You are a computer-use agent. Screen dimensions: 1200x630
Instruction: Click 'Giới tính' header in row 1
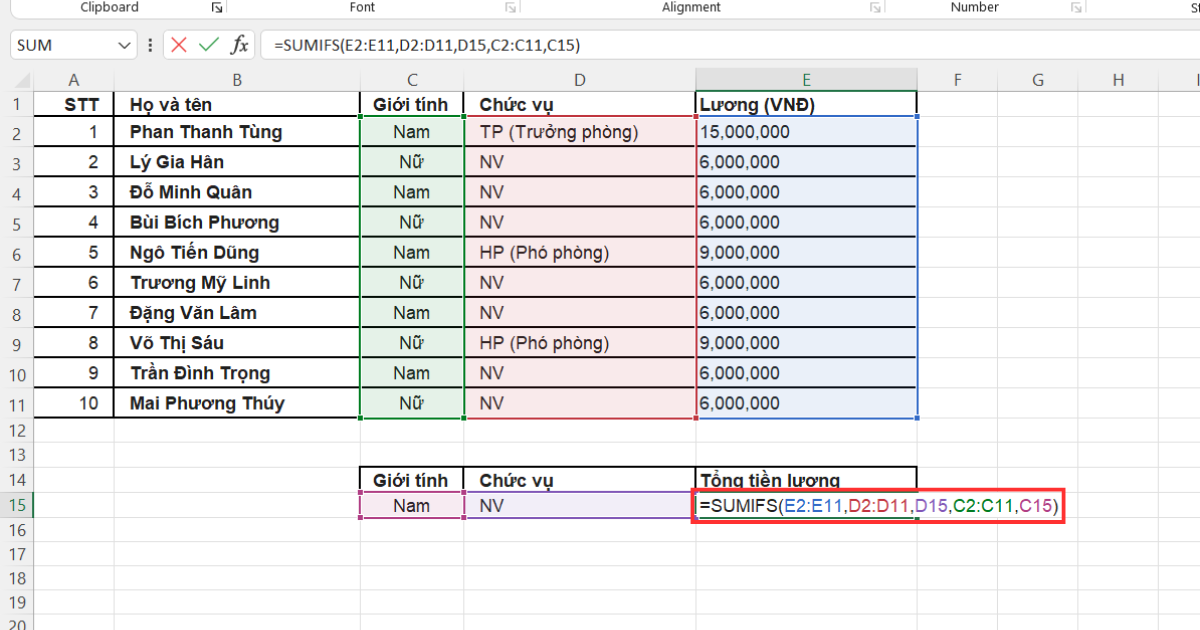412,104
